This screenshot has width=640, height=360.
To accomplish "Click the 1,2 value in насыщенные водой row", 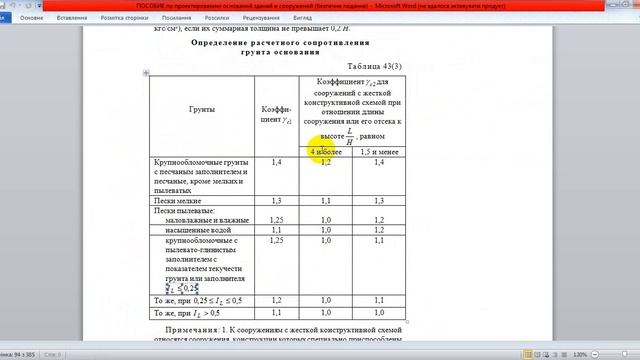I will 379,230.
